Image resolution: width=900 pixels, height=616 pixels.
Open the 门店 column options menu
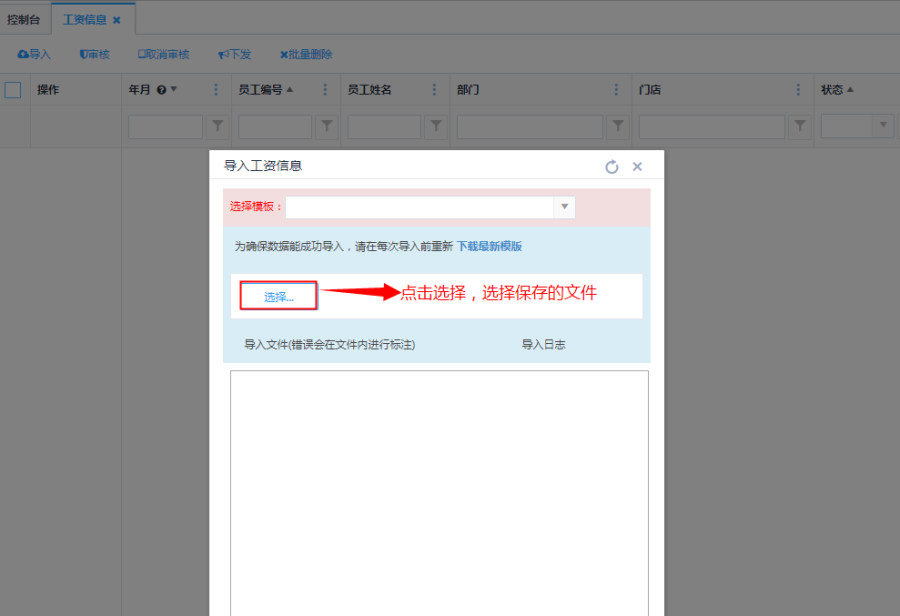[x=799, y=90]
